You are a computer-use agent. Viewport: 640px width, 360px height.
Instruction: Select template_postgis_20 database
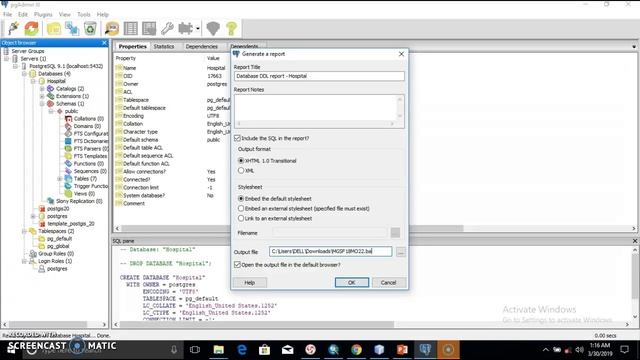pos(71,224)
